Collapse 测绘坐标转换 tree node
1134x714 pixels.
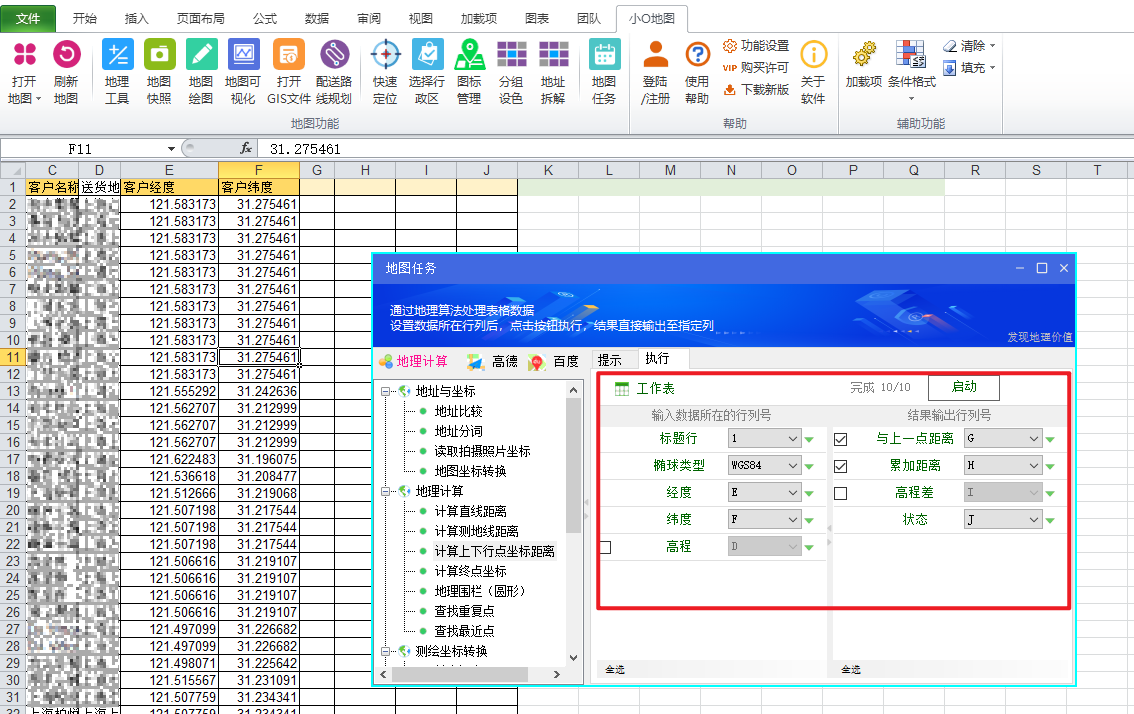pos(385,651)
